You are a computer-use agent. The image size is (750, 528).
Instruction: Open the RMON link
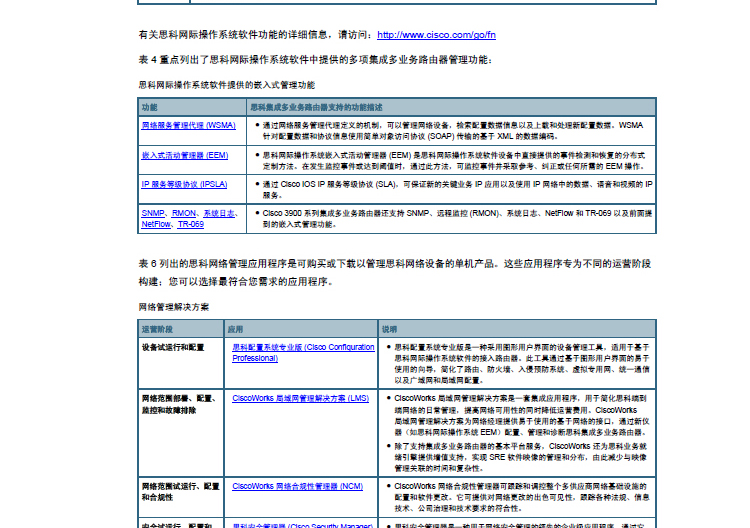pyautogui.click(x=184, y=213)
